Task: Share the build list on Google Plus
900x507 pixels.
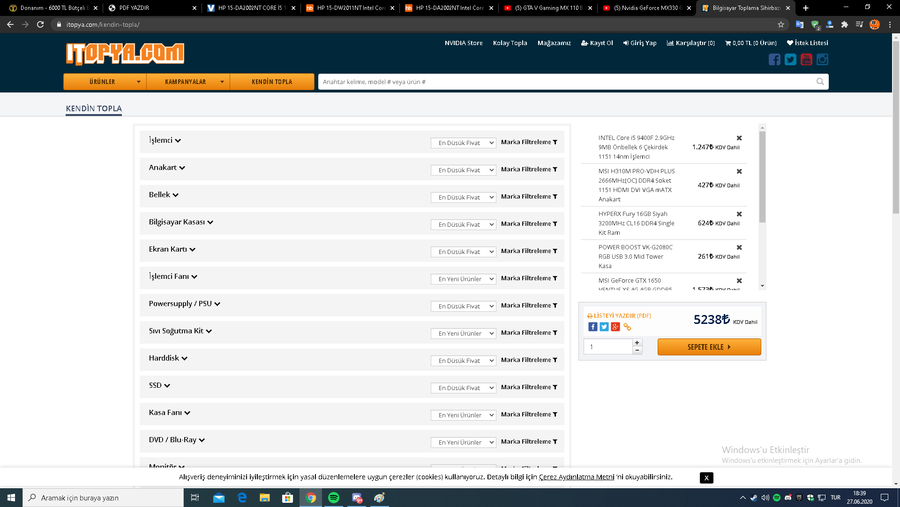Action: pos(615,327)
